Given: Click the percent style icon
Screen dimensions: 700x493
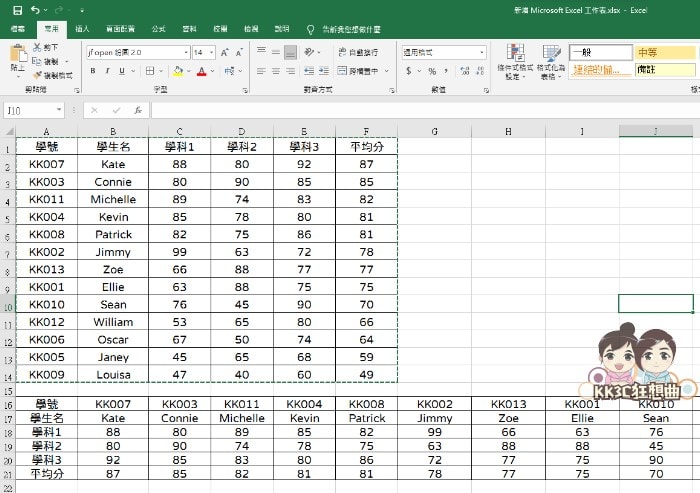Looking at the screenshot, I should pos(432,71).
